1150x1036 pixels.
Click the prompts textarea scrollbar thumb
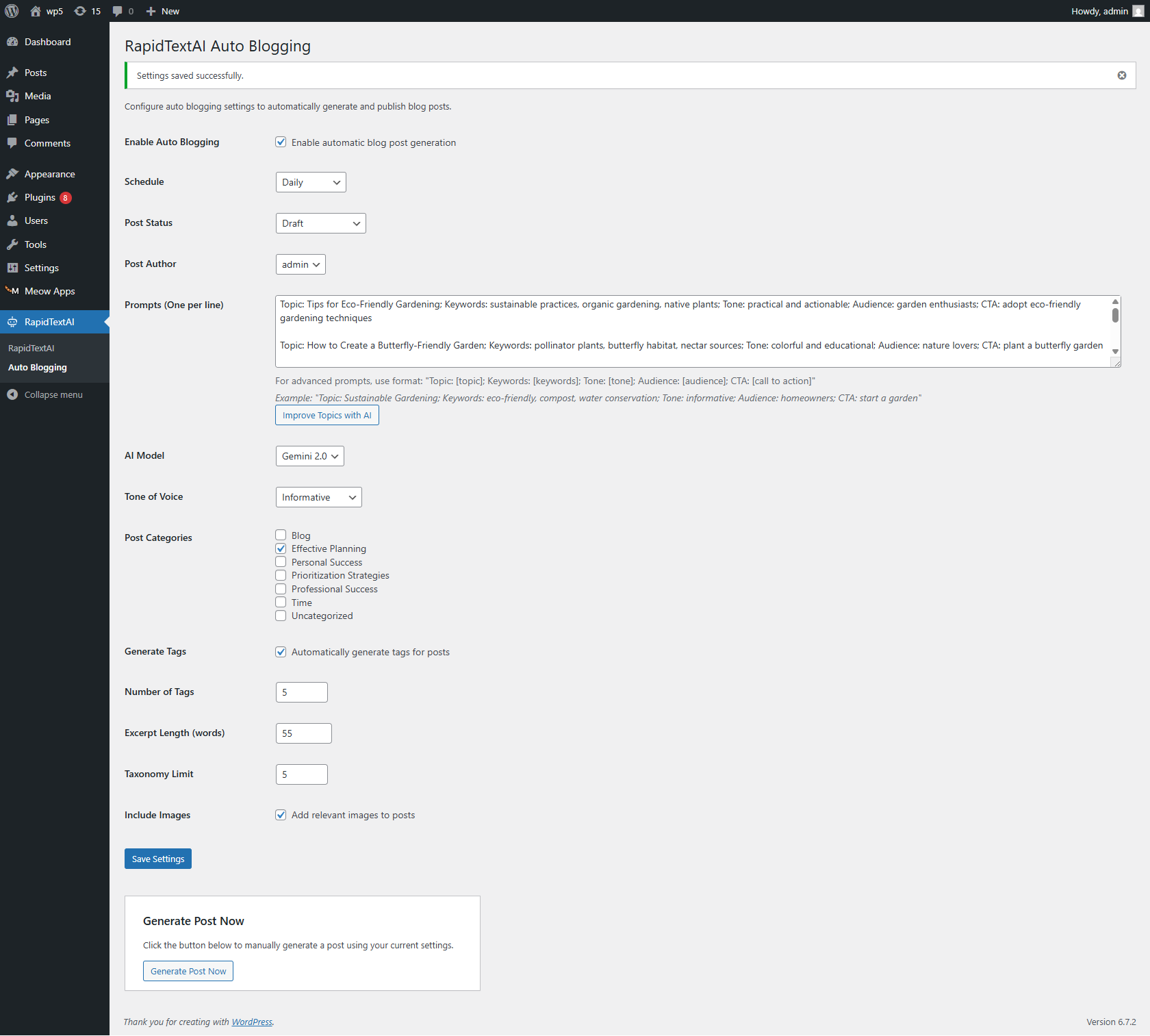pyautogui.click(x=1115, y=315)
